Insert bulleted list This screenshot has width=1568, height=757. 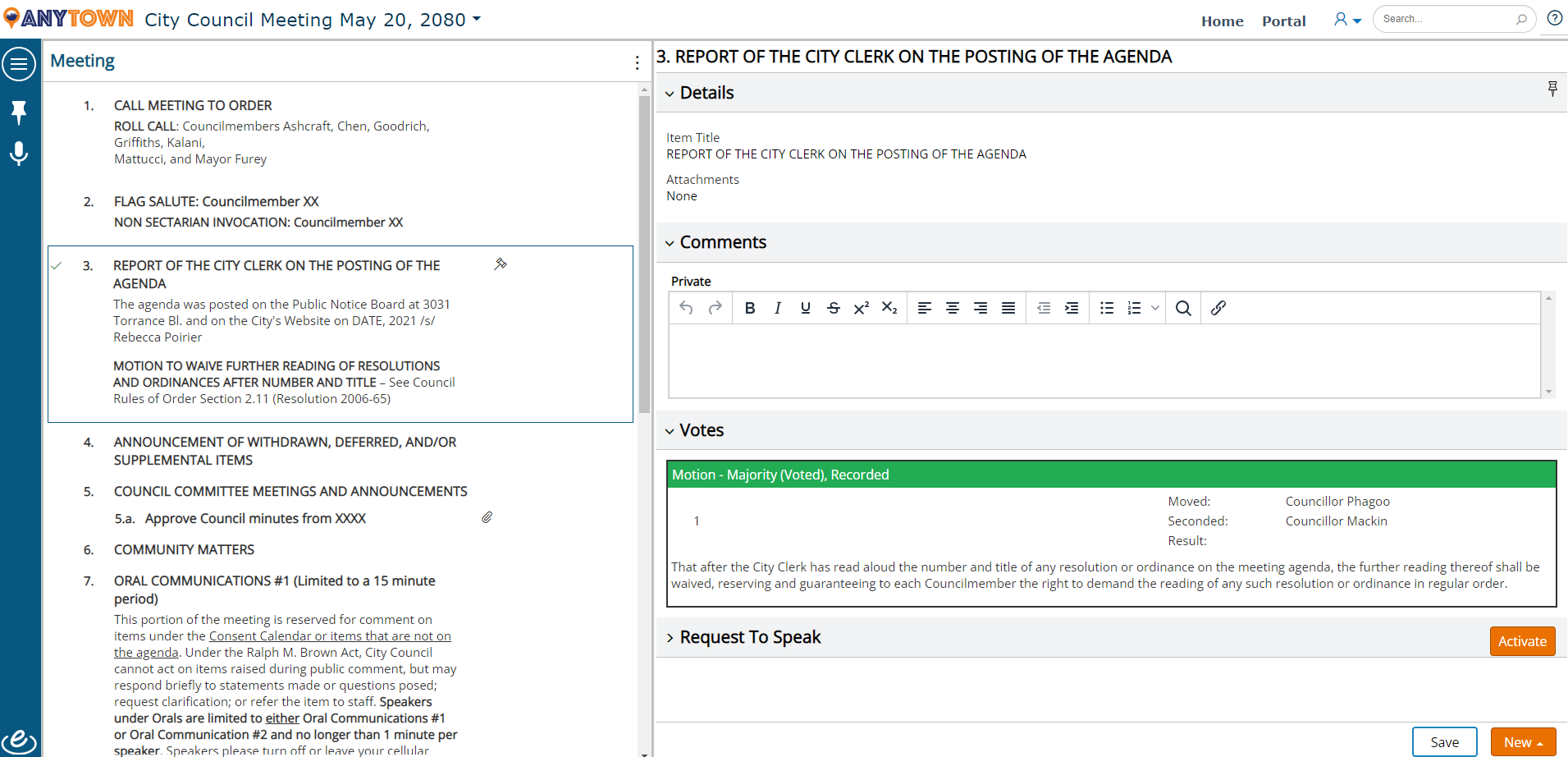(1107, 308)
